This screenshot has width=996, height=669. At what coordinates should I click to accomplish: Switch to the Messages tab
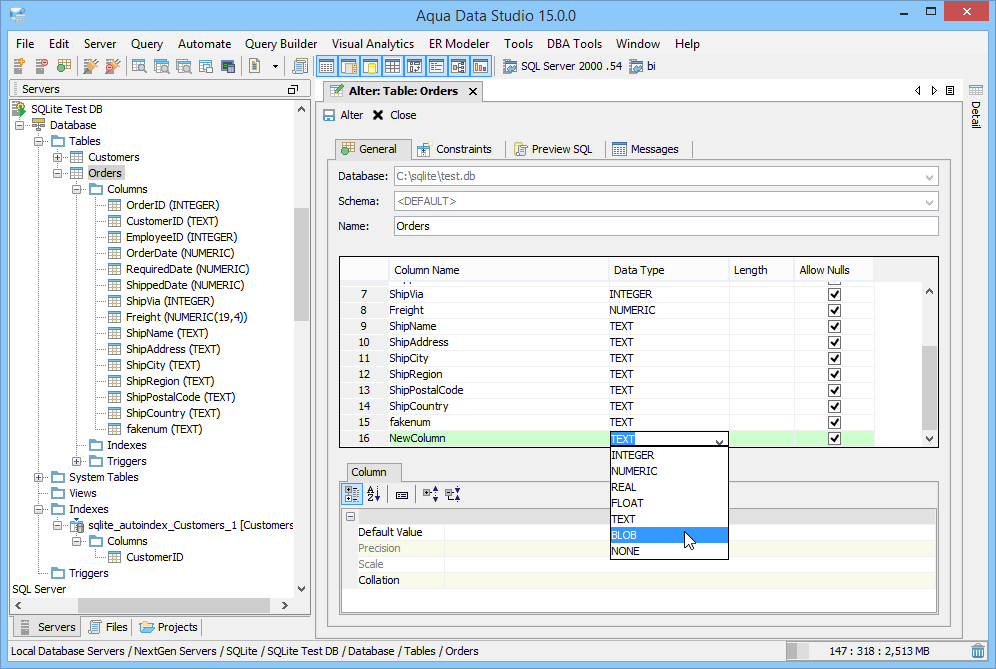645,149
